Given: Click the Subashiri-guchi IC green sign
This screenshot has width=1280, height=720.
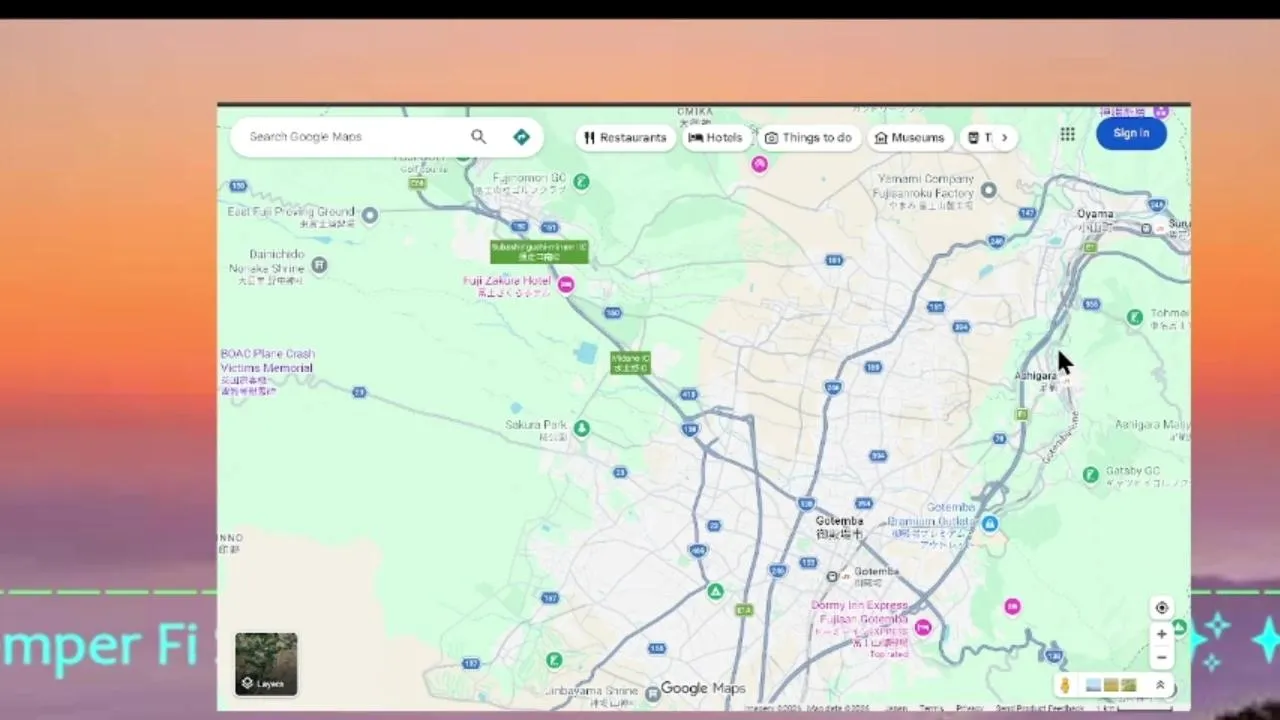Looking at the screenshot, I should 539,251.
